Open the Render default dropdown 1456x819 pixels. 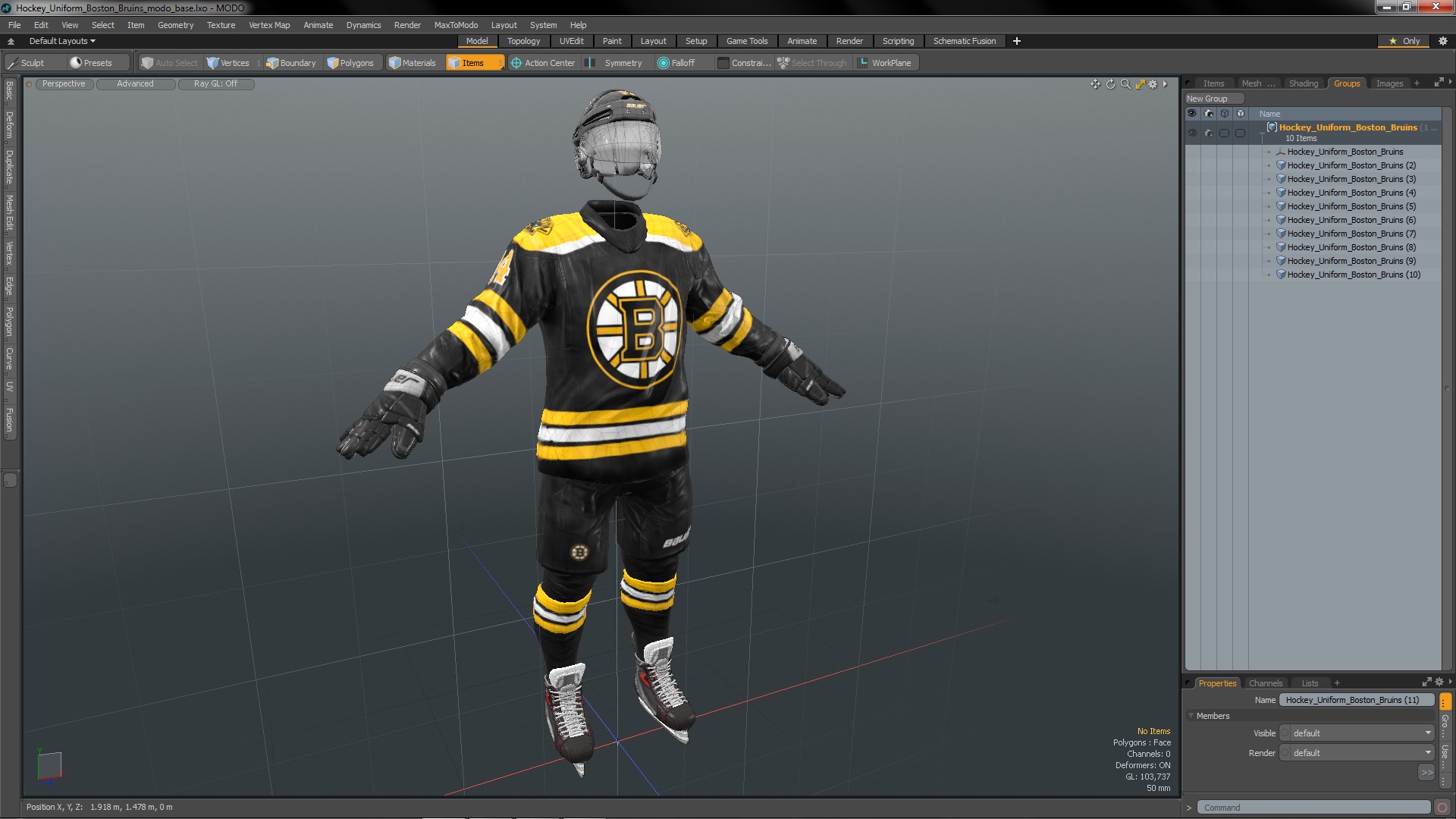coord(1357,753)
